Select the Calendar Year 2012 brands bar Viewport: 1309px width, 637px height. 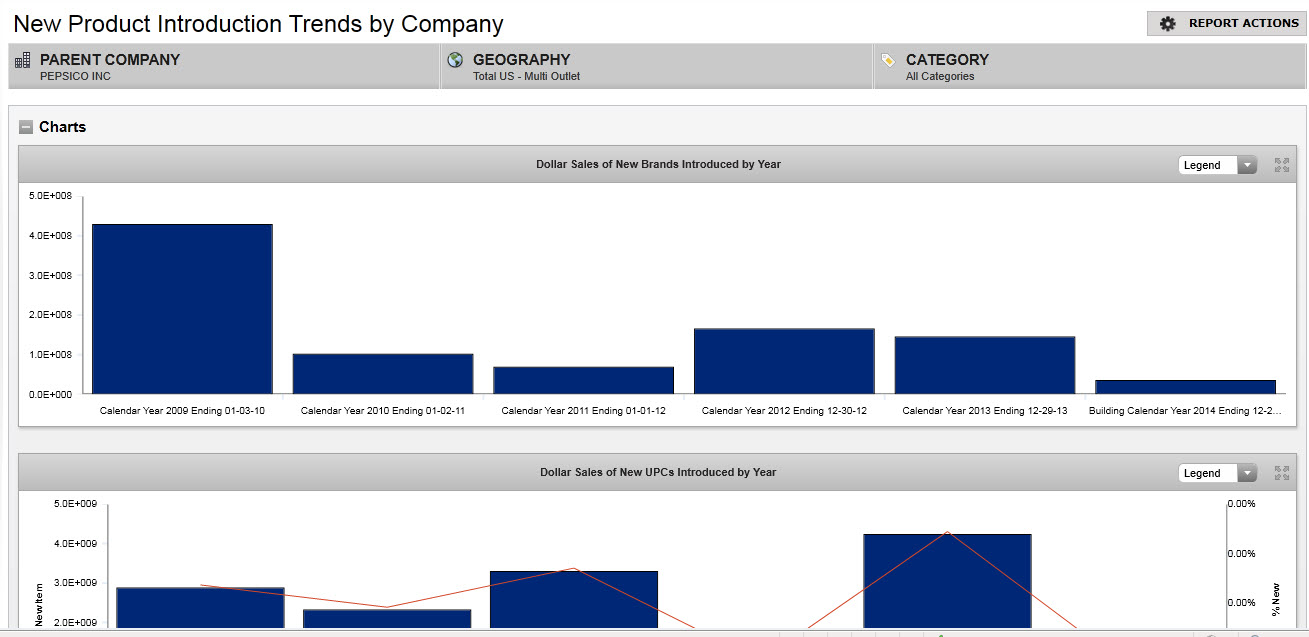784,361
